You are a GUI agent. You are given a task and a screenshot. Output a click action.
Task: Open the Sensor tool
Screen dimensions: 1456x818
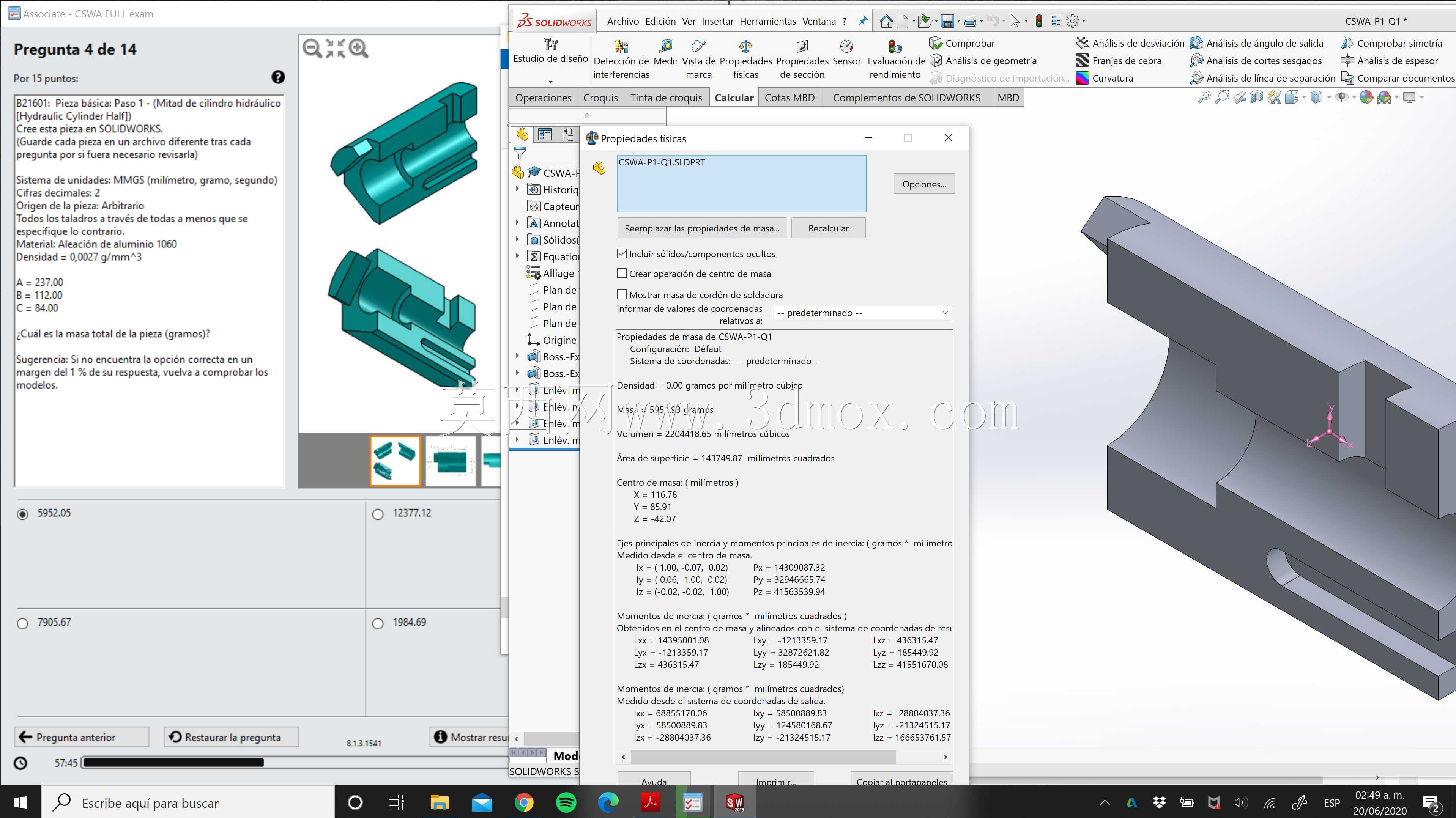[x=847, y=53]
